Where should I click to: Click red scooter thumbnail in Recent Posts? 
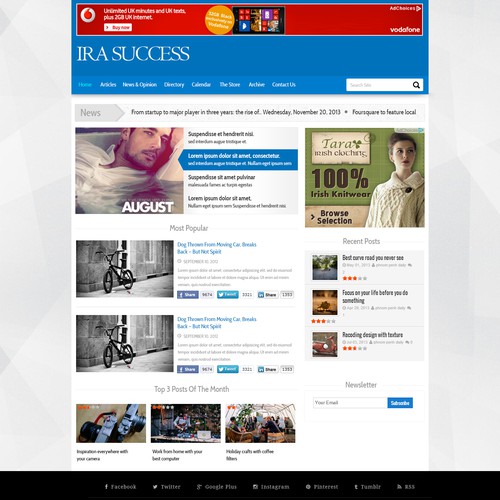(x=325, y=345)
